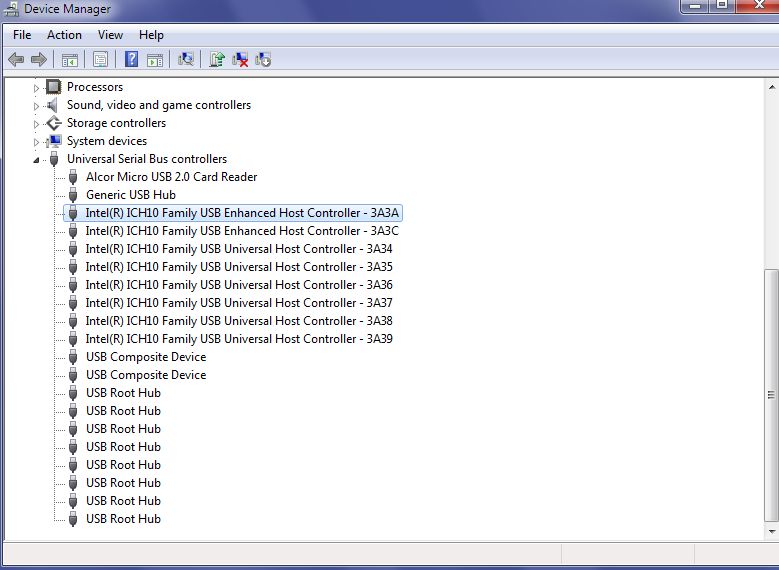The width and height of the screenshot is (779, 570).
Task: Click the Update Driver Software toolbar icon
Action: coord(217,59)
